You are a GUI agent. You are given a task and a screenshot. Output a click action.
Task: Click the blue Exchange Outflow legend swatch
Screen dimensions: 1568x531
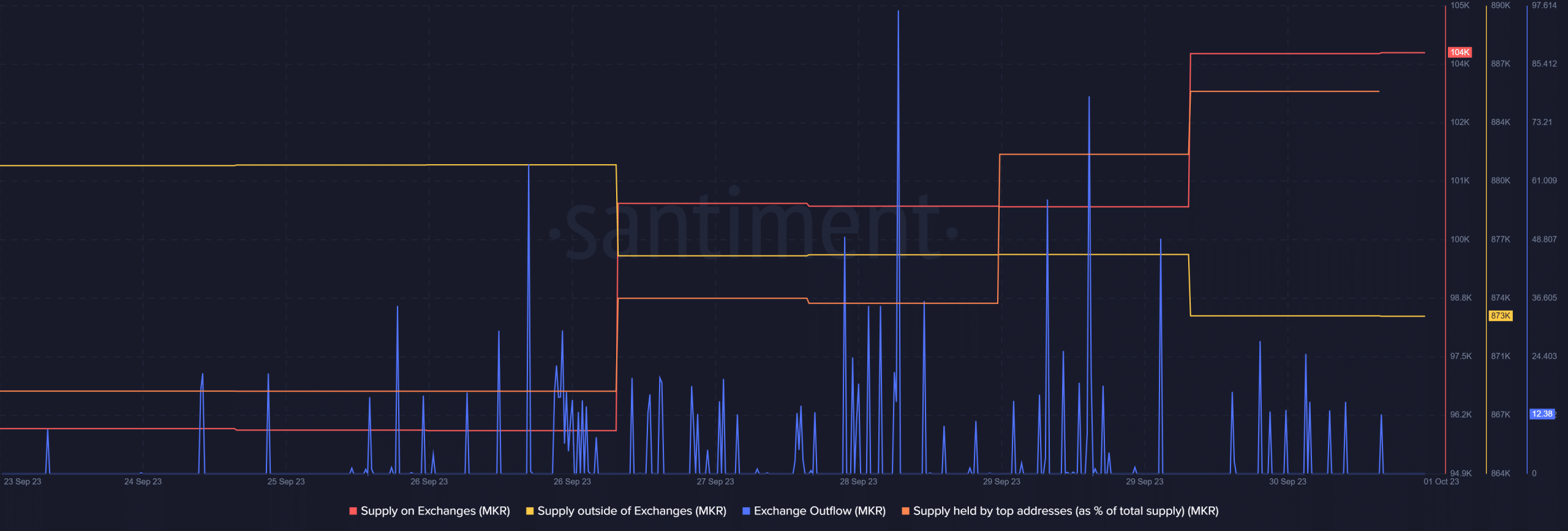tap(746, 511)
